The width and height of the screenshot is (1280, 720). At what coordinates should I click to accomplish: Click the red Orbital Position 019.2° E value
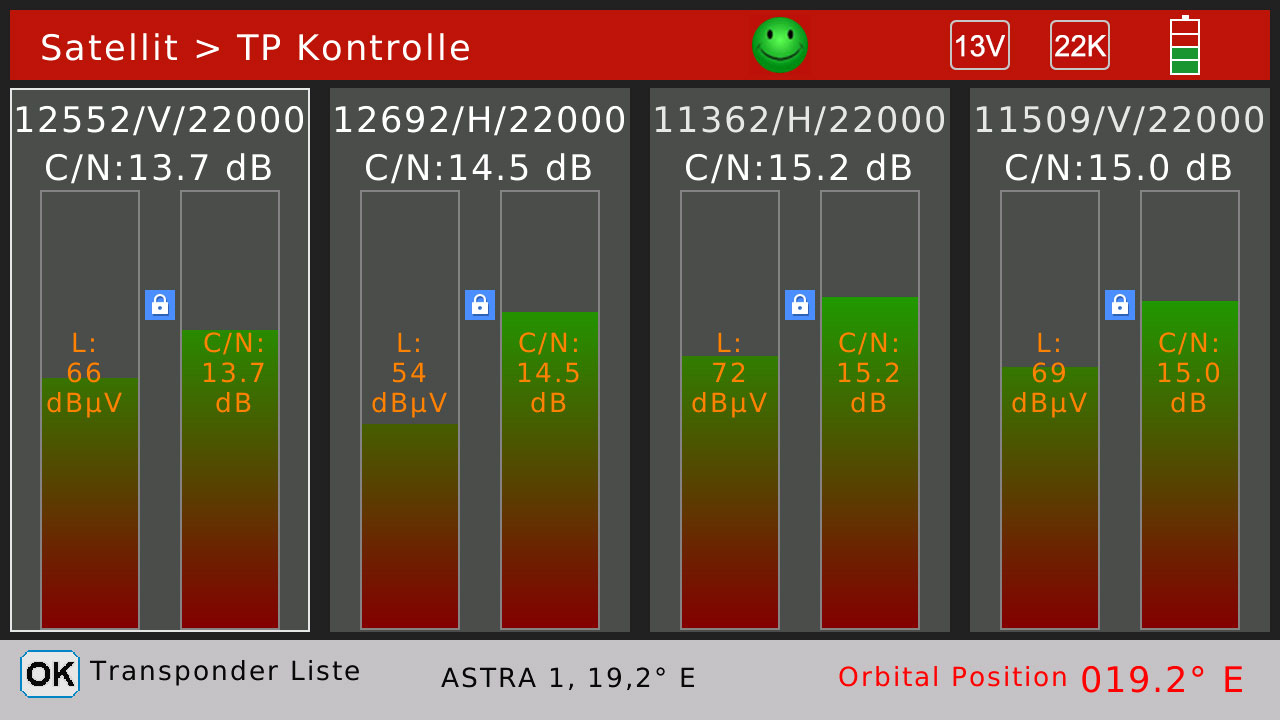1162,679
